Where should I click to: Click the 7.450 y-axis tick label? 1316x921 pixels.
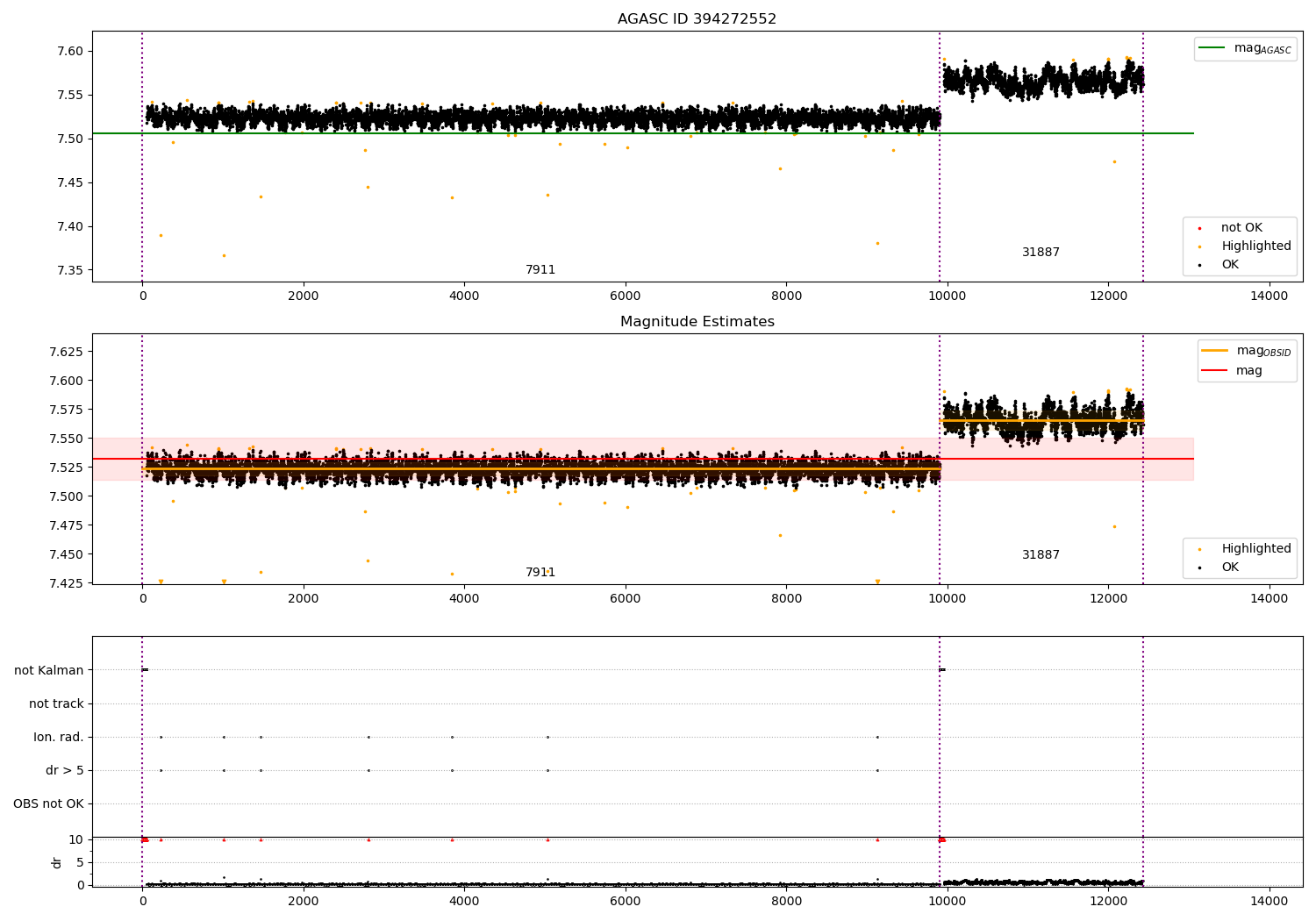point(68,554)
